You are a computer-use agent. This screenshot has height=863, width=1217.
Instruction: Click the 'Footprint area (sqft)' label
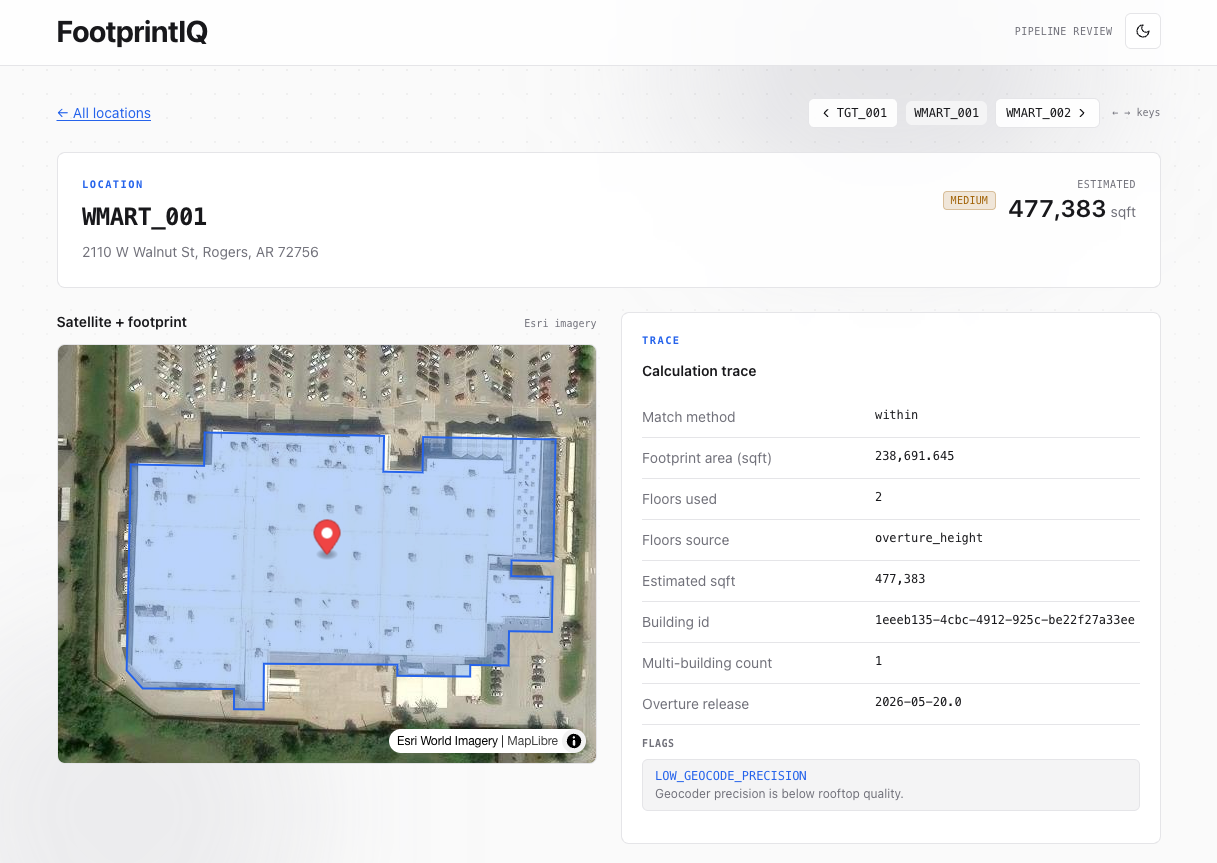coord(707,458)
